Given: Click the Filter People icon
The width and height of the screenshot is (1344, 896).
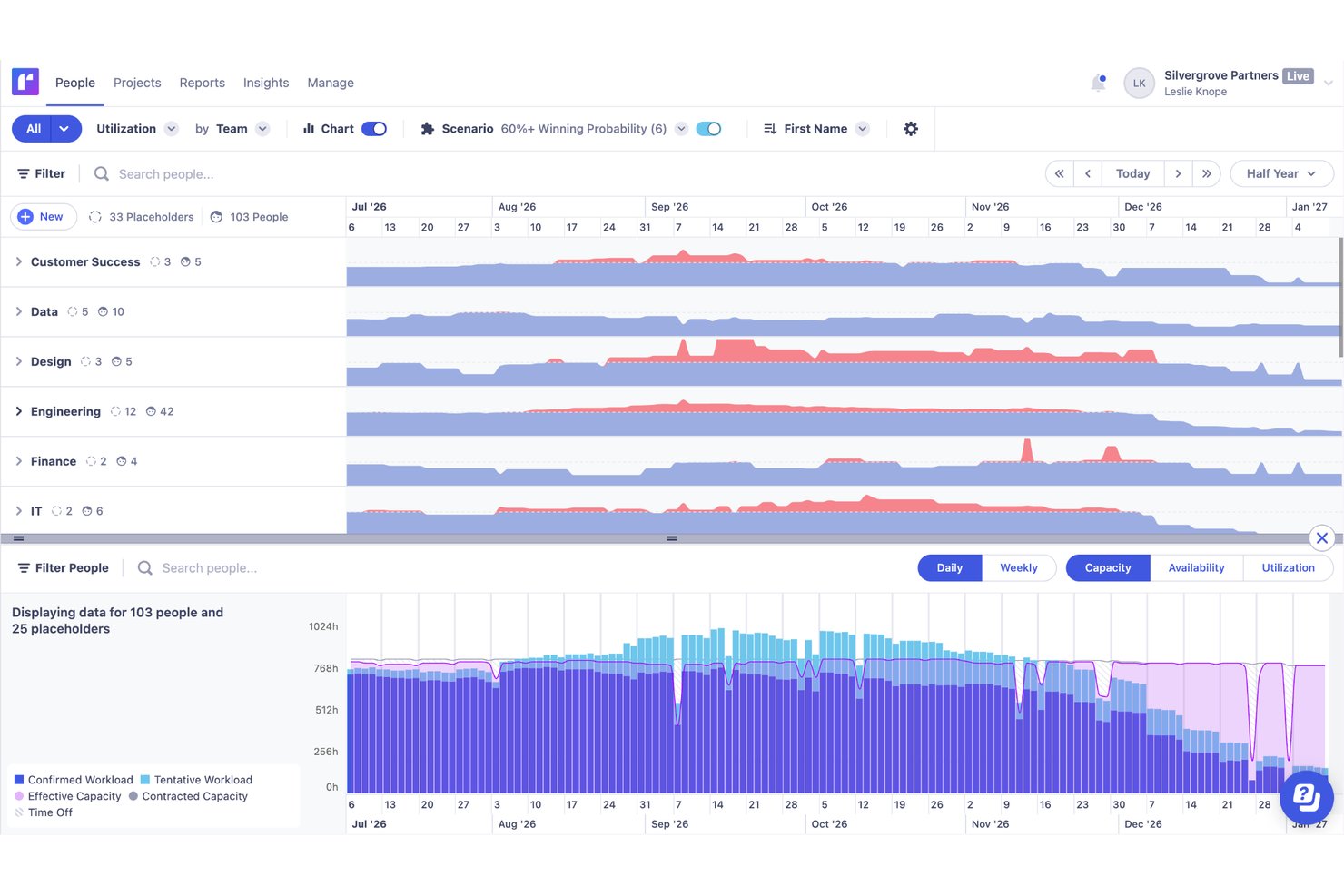Looking at the screenshot, I should pyautogui.click(x=24, y=567).
